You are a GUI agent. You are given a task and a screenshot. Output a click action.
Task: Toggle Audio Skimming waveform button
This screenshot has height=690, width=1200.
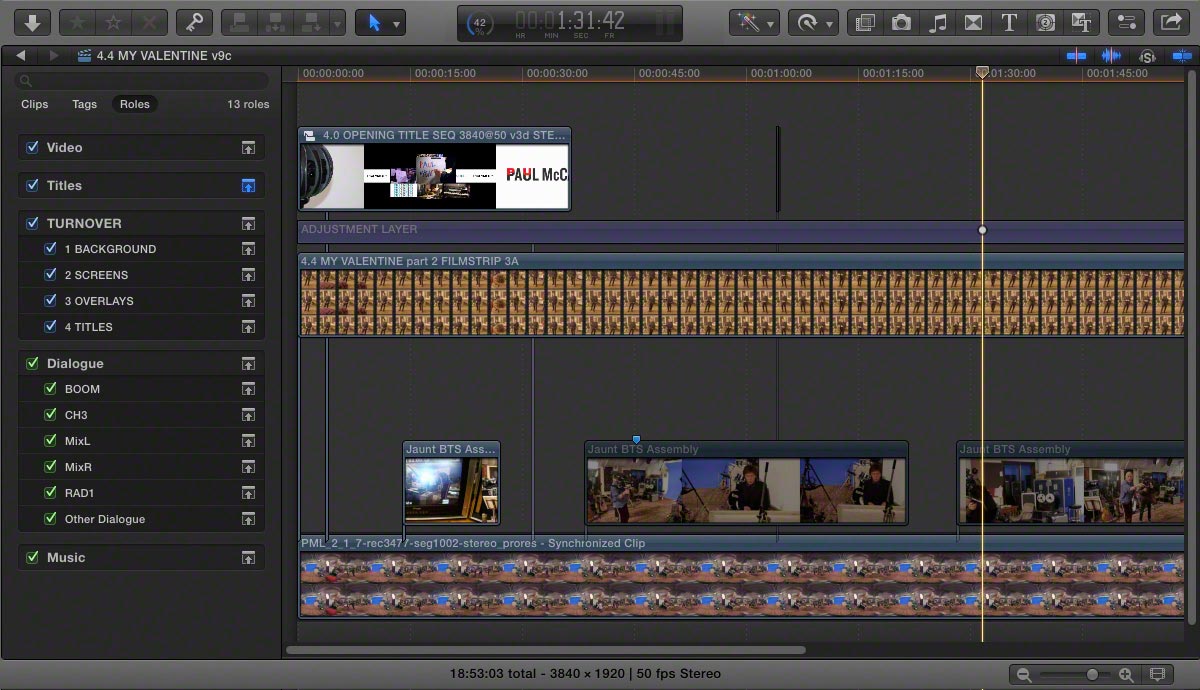tap(1111, 56)
